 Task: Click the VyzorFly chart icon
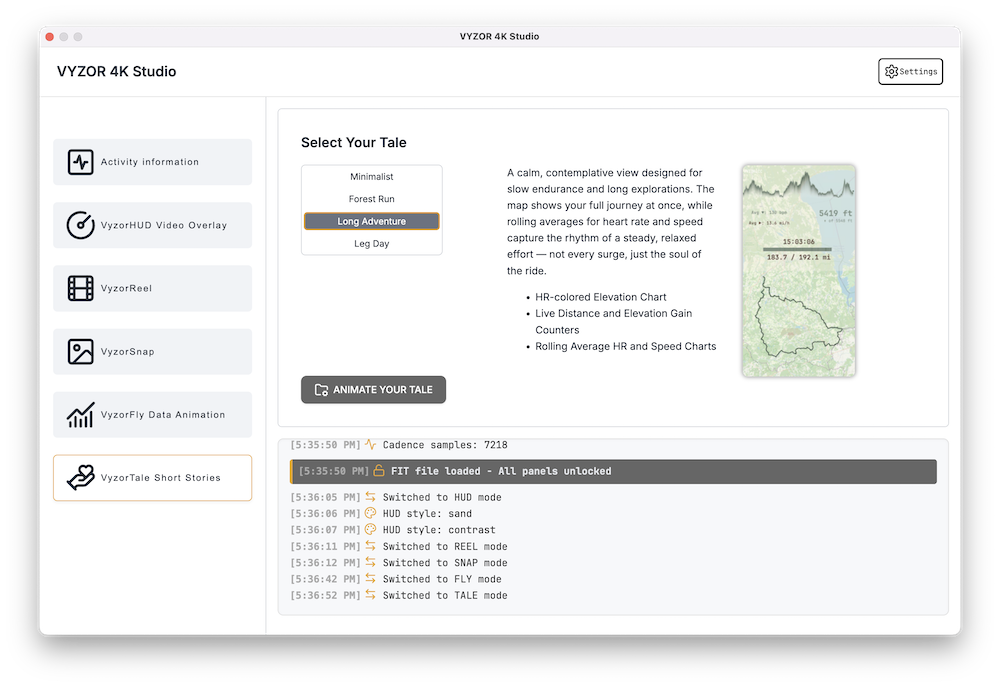[x=80, y=415]
